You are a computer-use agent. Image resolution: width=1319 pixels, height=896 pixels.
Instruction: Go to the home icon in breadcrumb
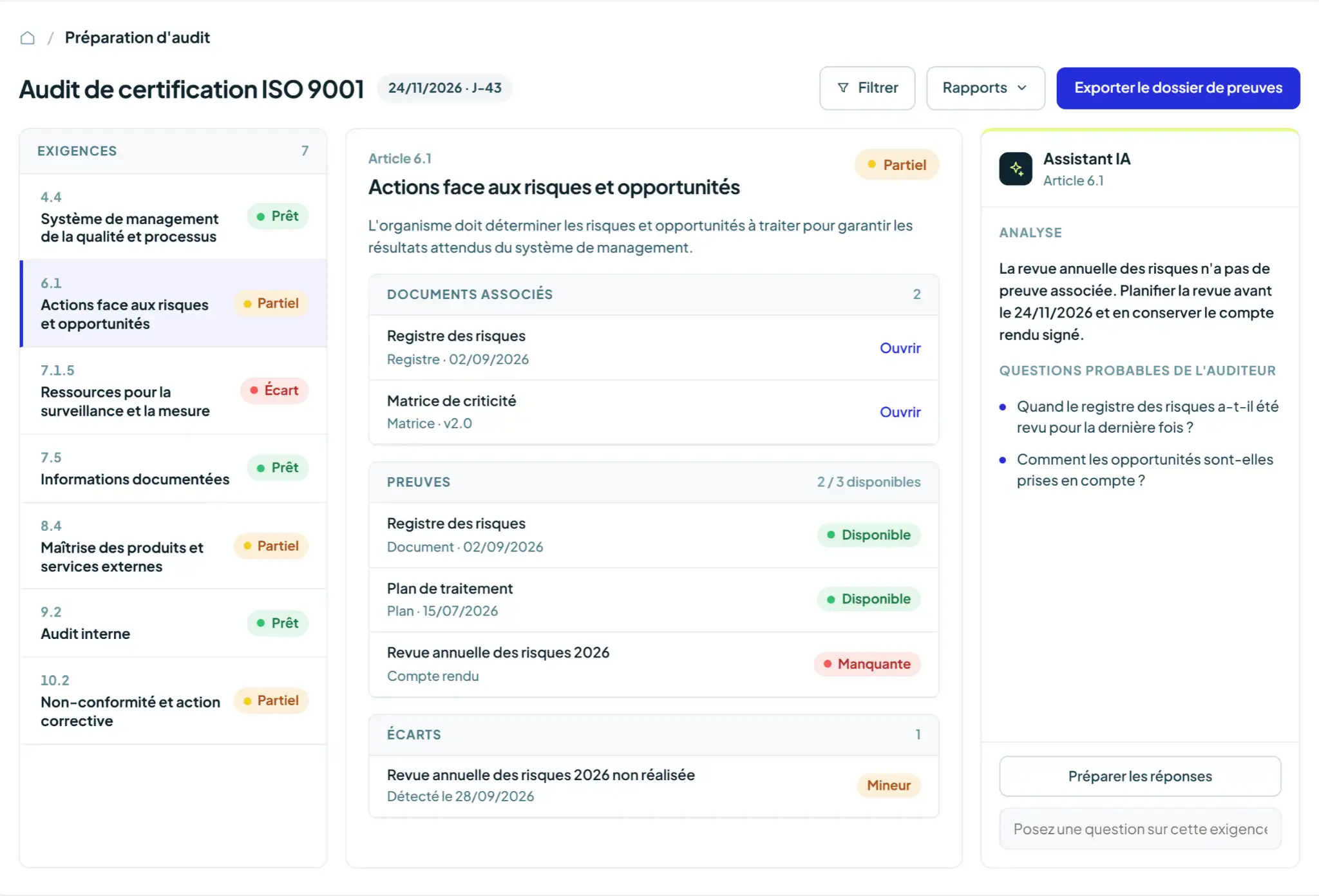27,38
